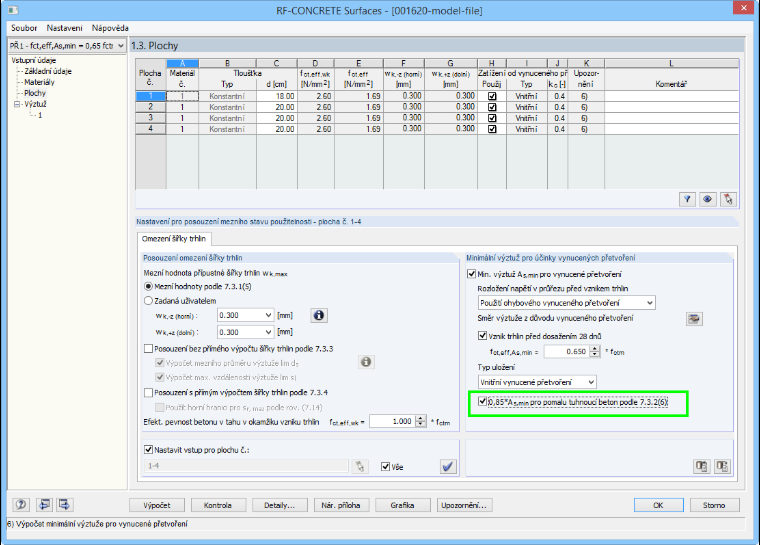Toggle the Vše checkbox
Screen dimensions: 760x545
pos(385,466)
